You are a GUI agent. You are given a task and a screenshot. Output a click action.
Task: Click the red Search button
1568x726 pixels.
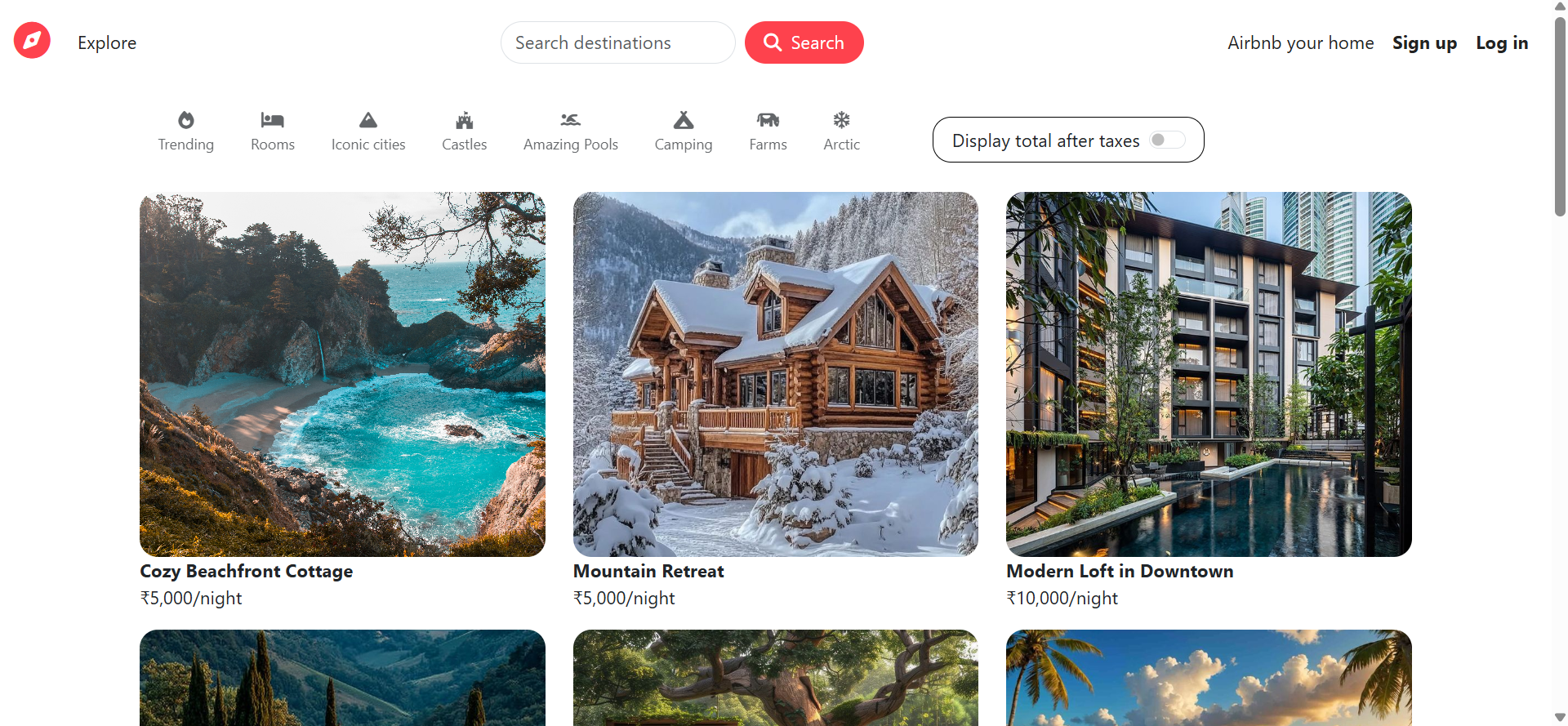pyautogui.click(x=804, y=42)
